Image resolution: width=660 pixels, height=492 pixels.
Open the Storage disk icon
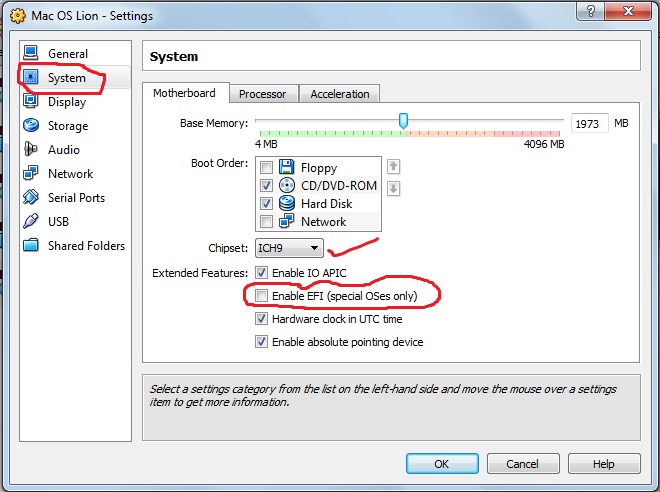coord(31,125)
